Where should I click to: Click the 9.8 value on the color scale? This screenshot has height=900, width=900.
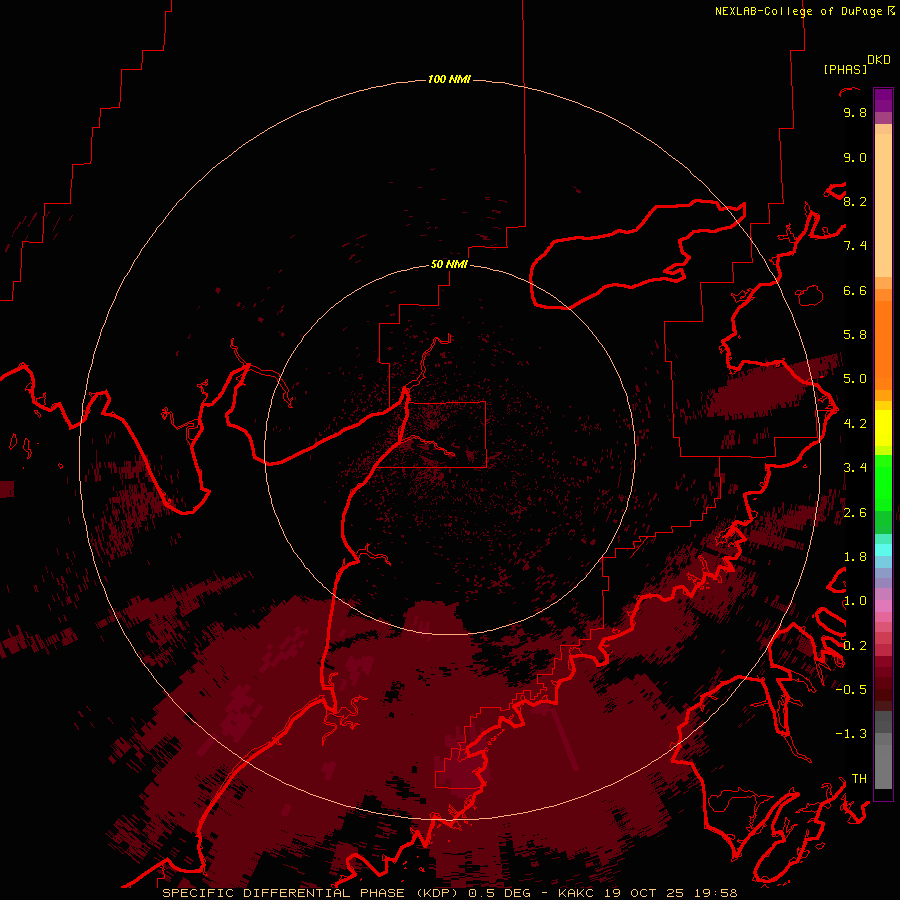(x=855, y=112)
